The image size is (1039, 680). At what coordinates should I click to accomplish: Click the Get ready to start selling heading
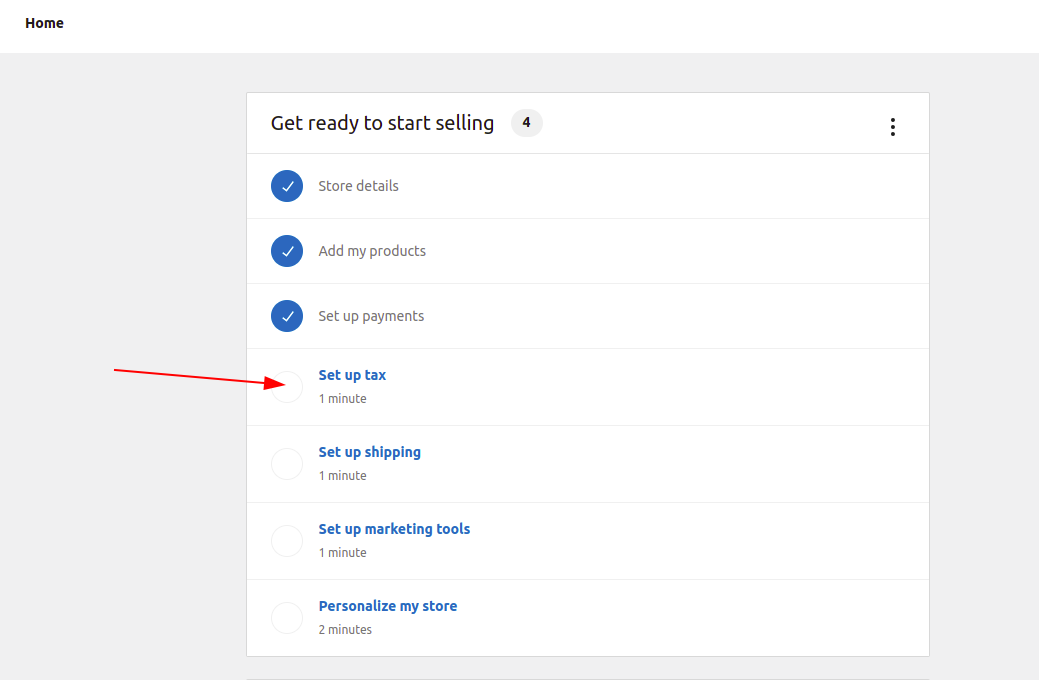click(x=382, y=123)
